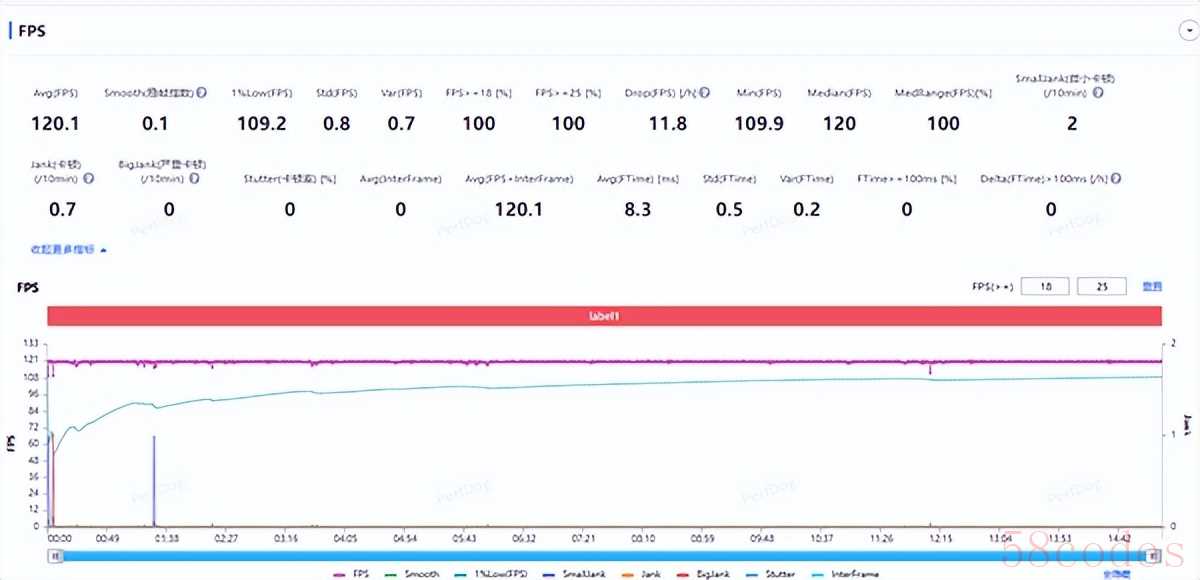Click the FPS threshold field showing 25

1103,287
